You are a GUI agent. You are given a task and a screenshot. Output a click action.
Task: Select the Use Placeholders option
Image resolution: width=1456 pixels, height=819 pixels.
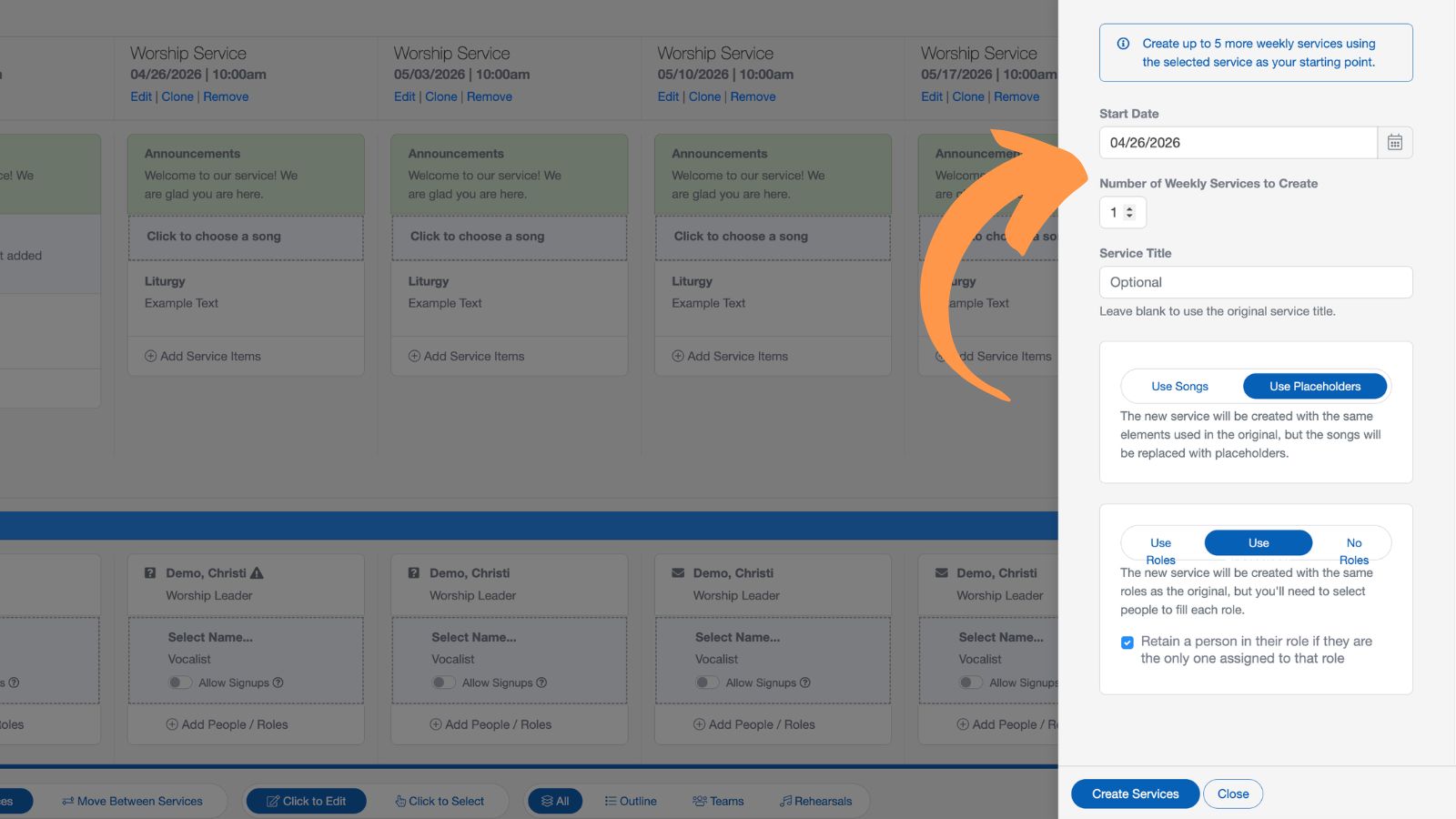click(1314, 386)
